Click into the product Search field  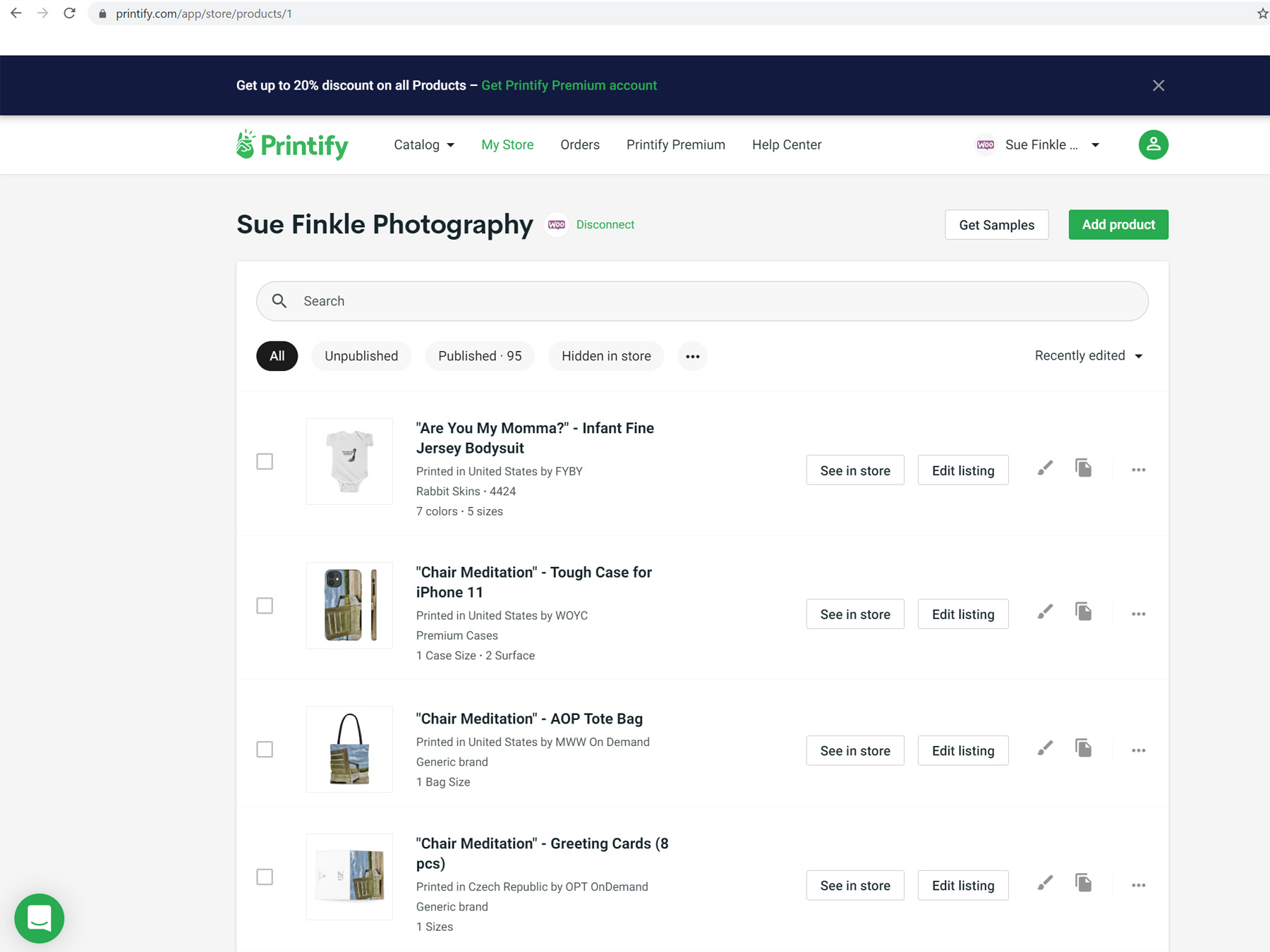pyautogui.click(x=702, y=301)
